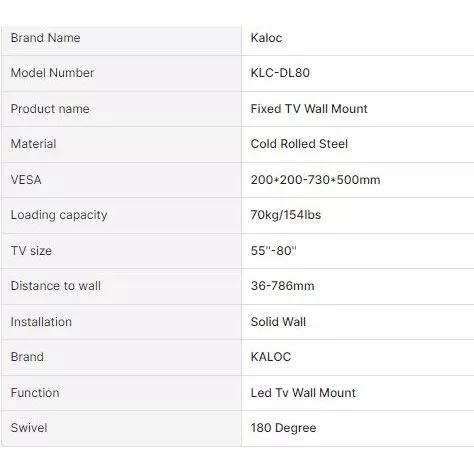Click the Loading capacity label
This screenshot has height=474, width=474.
pos(59,215)
